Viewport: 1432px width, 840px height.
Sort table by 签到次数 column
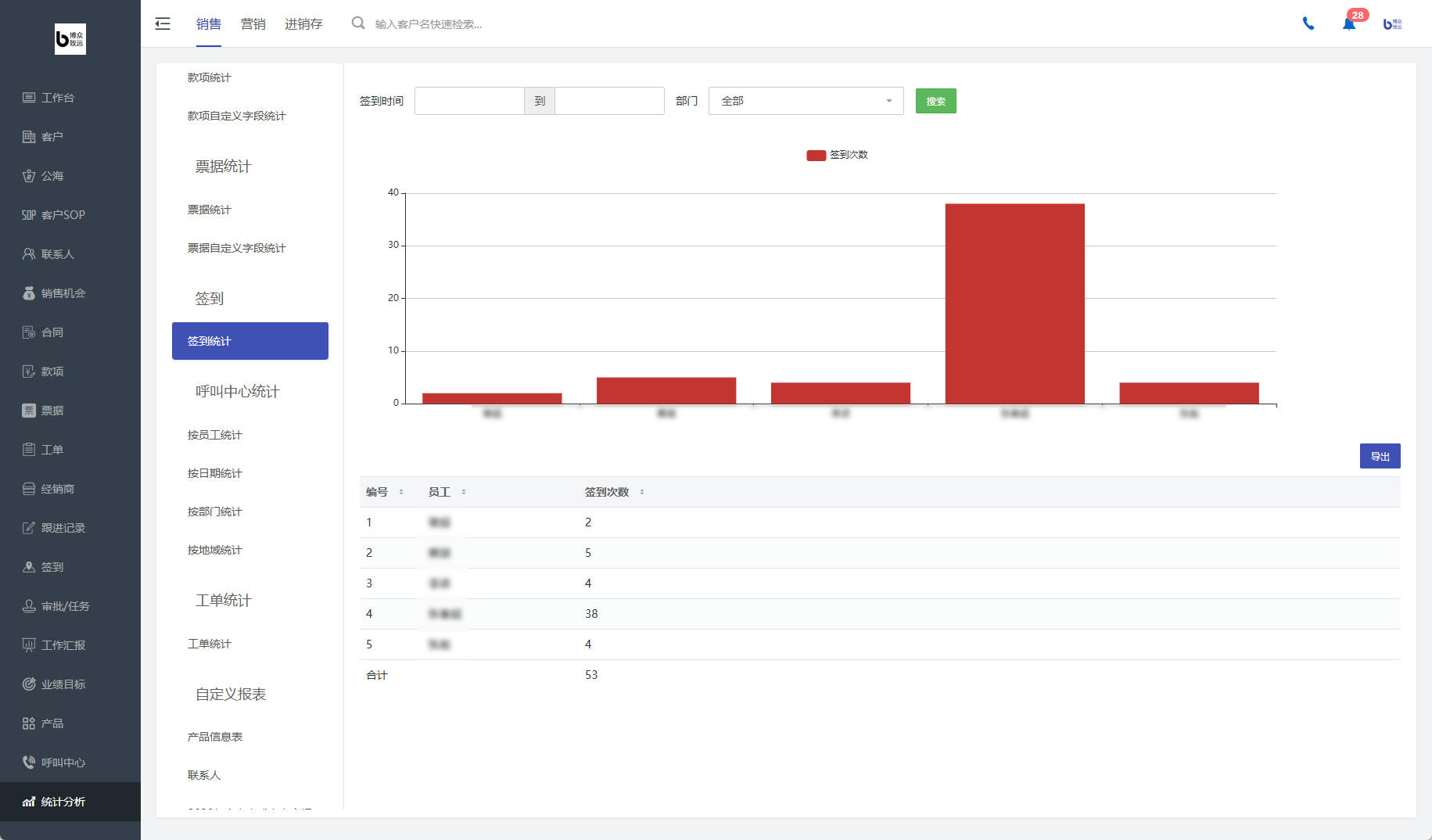[642, 492]
